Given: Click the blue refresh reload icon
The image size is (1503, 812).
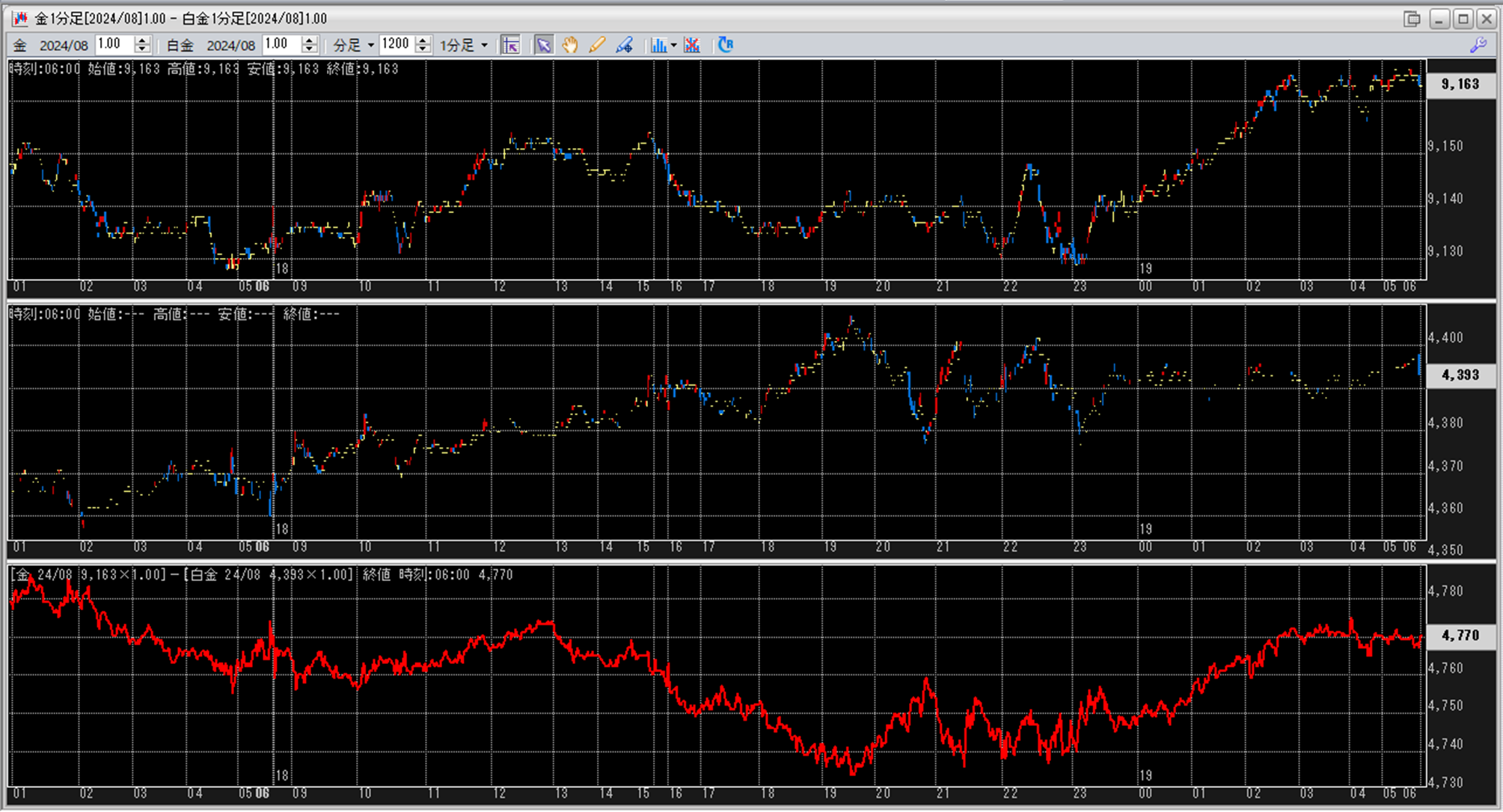Looking at the screenshot, I should (x=726, y=46).
